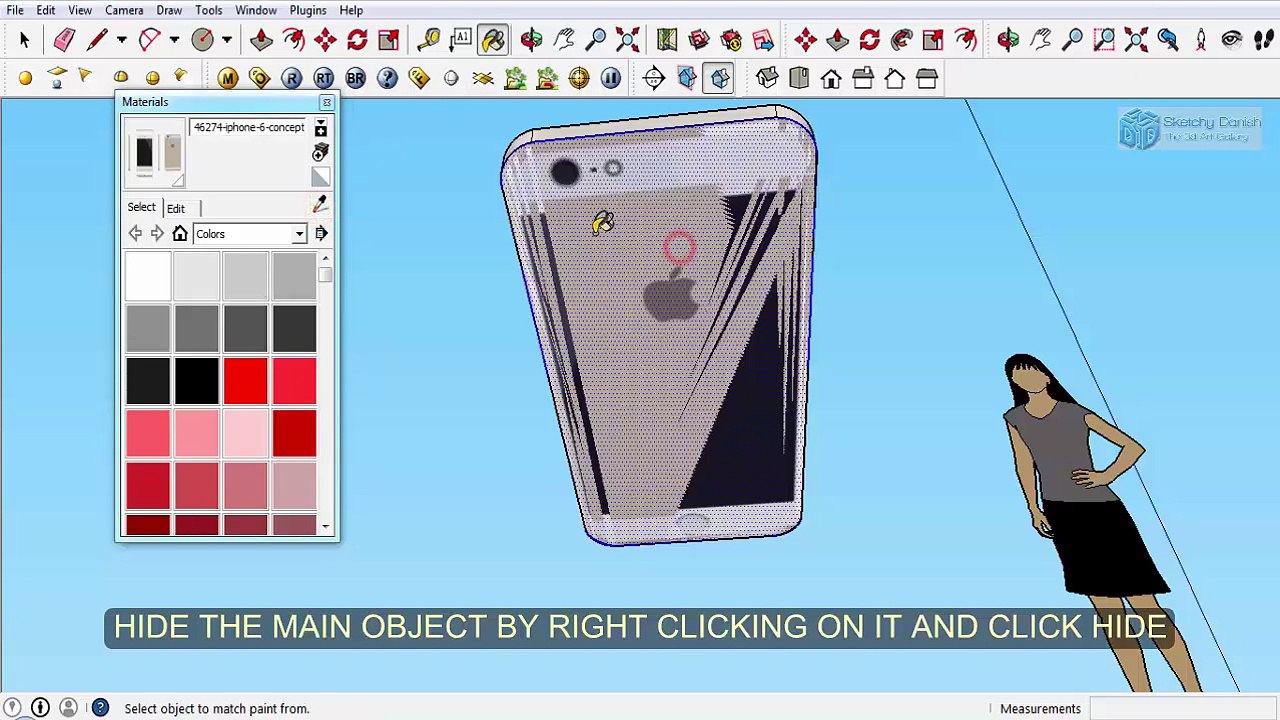Click the Details flyout arrow beside Colors
1280x720 pixels.
point(321,233)
